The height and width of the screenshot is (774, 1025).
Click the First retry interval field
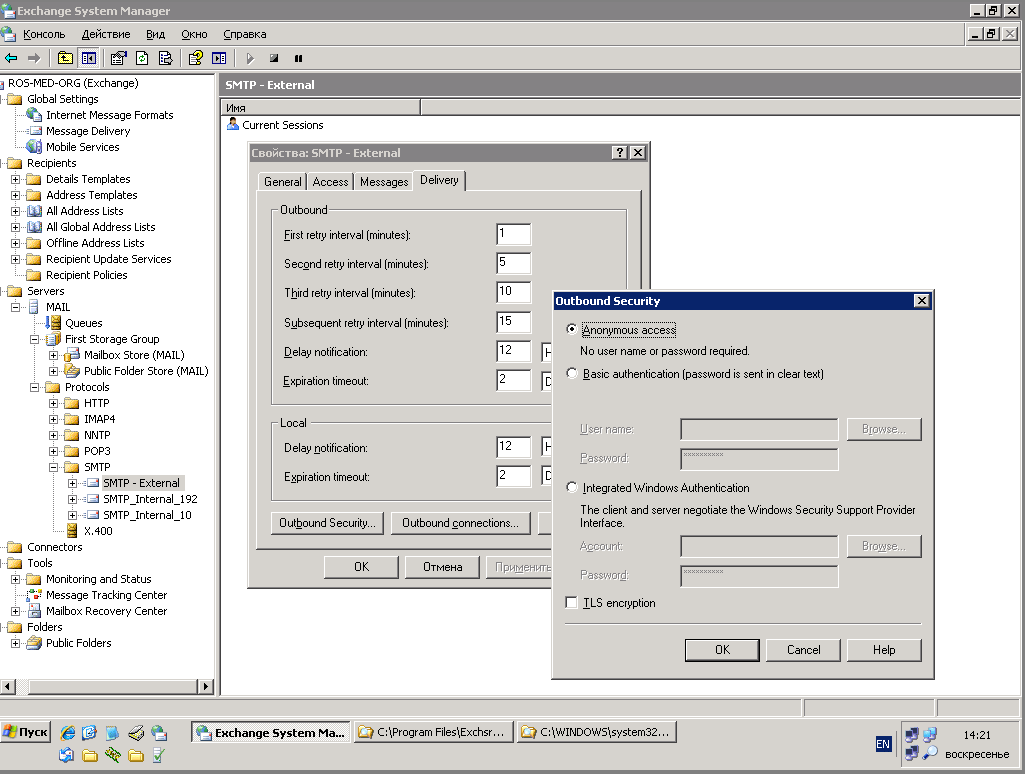(514, 235)
